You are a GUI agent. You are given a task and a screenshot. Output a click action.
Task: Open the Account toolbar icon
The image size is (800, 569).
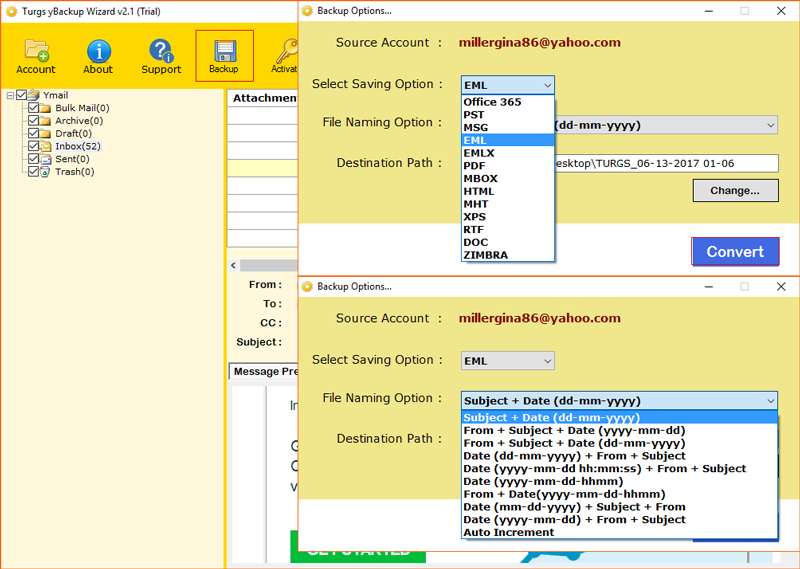point(36,56)
